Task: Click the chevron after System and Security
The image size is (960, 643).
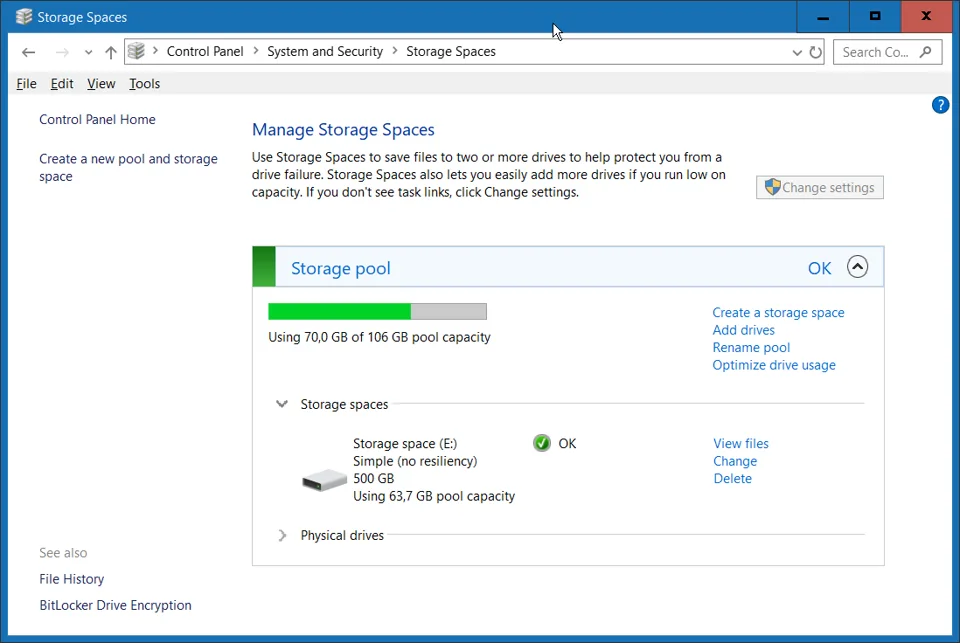Action: coord(394,51)
